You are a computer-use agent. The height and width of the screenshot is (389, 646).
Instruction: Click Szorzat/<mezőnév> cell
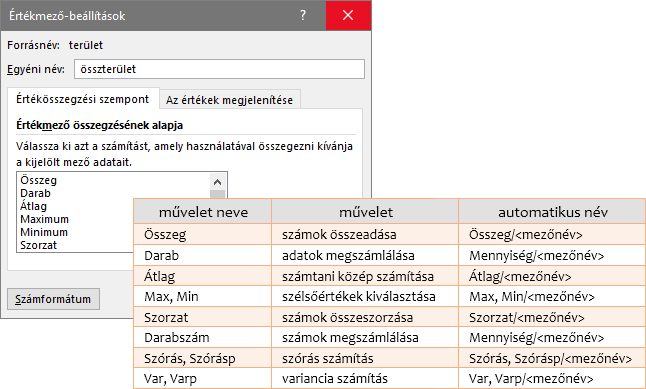[552, 317]
